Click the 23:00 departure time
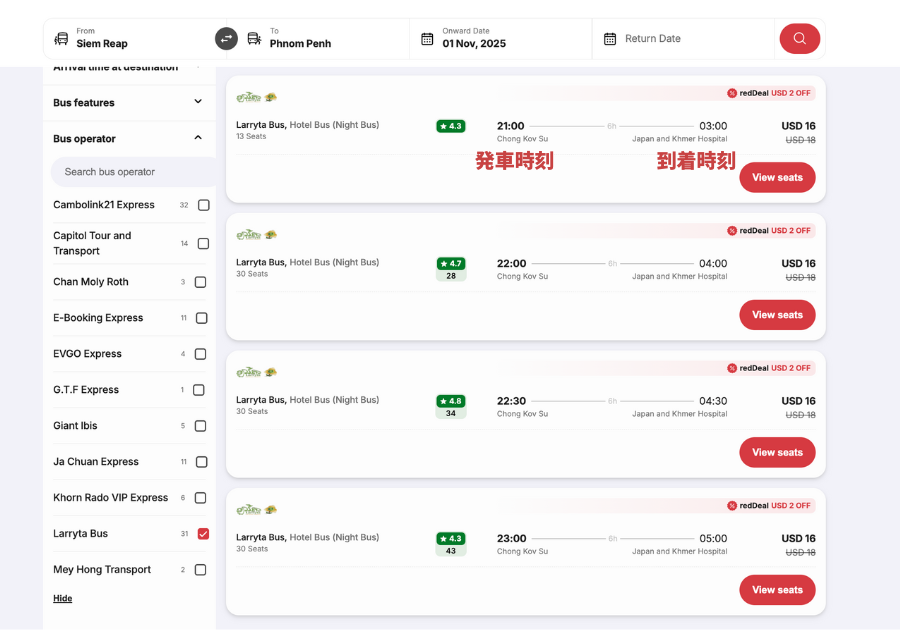 point(511,538)
